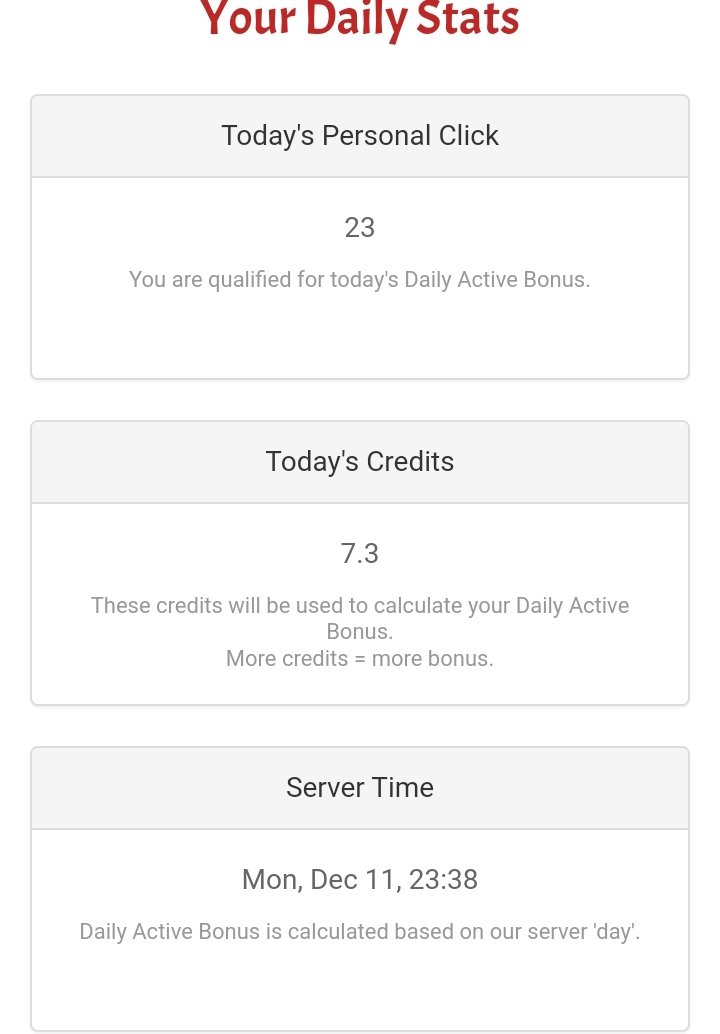Click the credits value 7.3

coord(360,553)
